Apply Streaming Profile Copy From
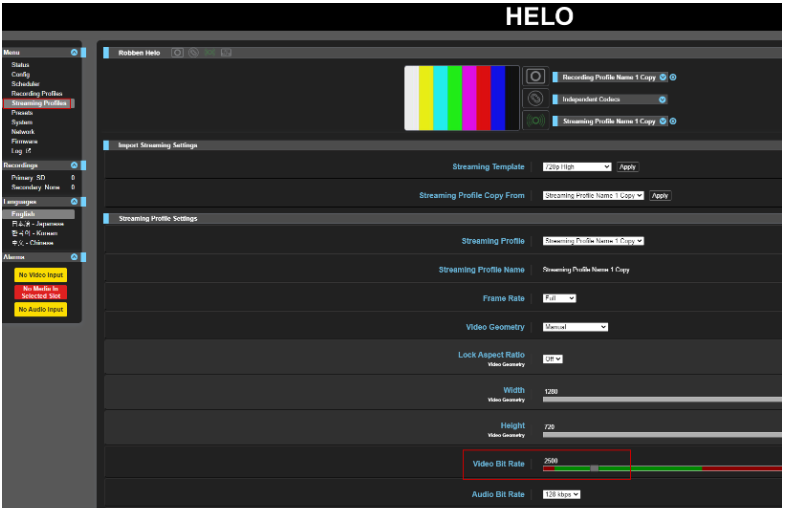786x513 pixels. 660,196
